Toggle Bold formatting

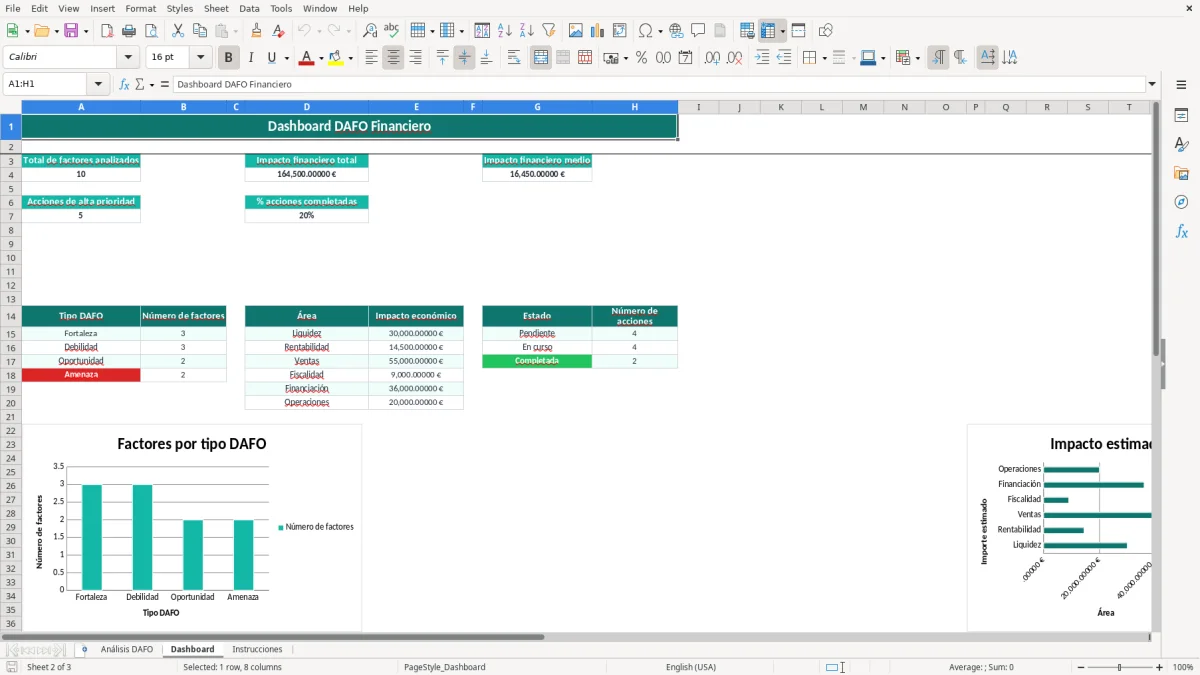click(x=229, y=58)
